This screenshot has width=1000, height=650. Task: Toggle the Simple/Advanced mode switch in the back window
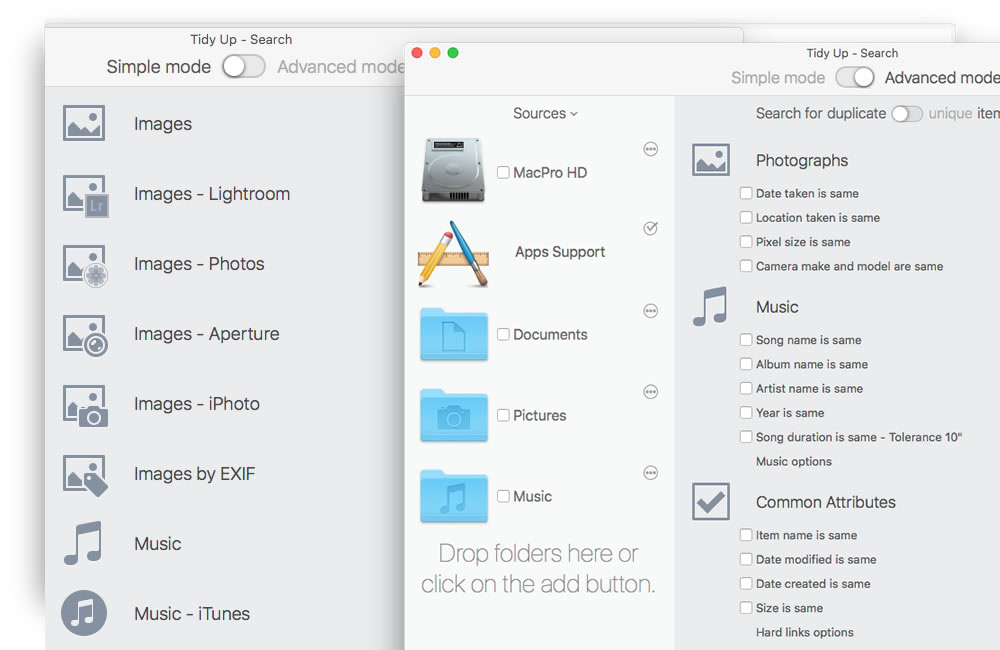click(244, 66)
